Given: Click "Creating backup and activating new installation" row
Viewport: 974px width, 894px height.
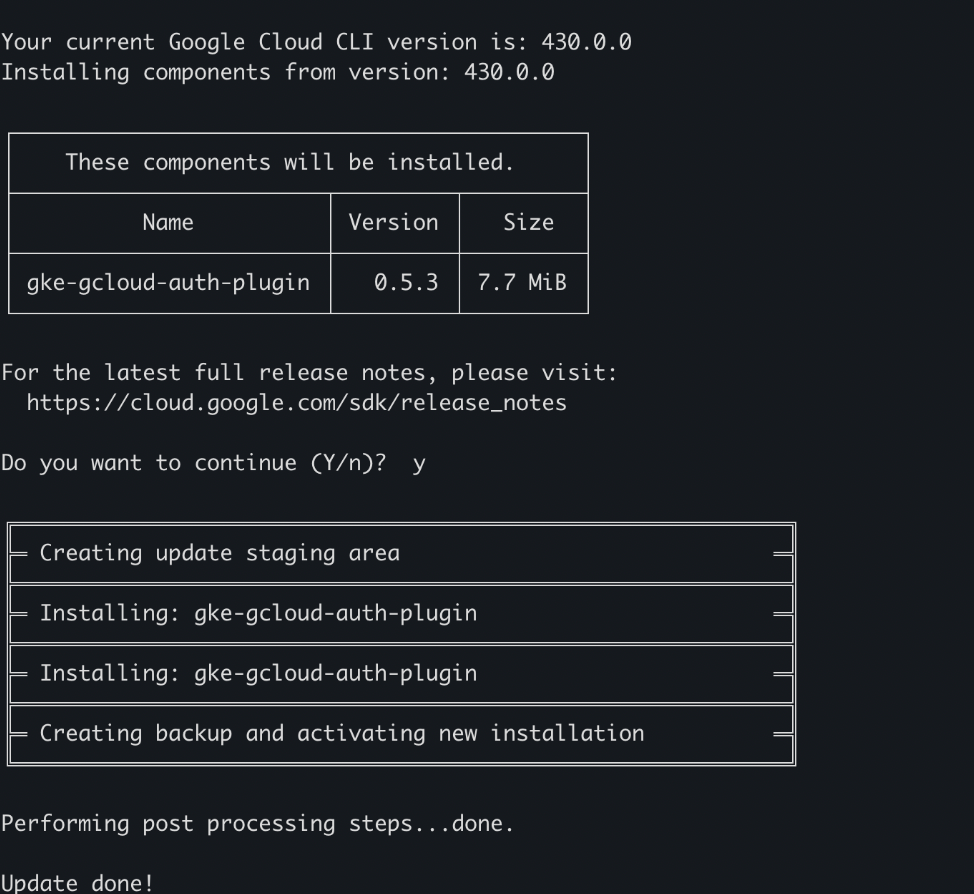Looking at the screenshot, I should (341, 733).
